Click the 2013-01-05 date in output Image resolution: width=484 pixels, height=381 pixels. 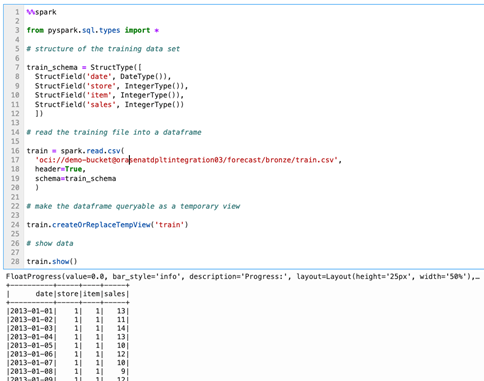(x=31, y=345)
